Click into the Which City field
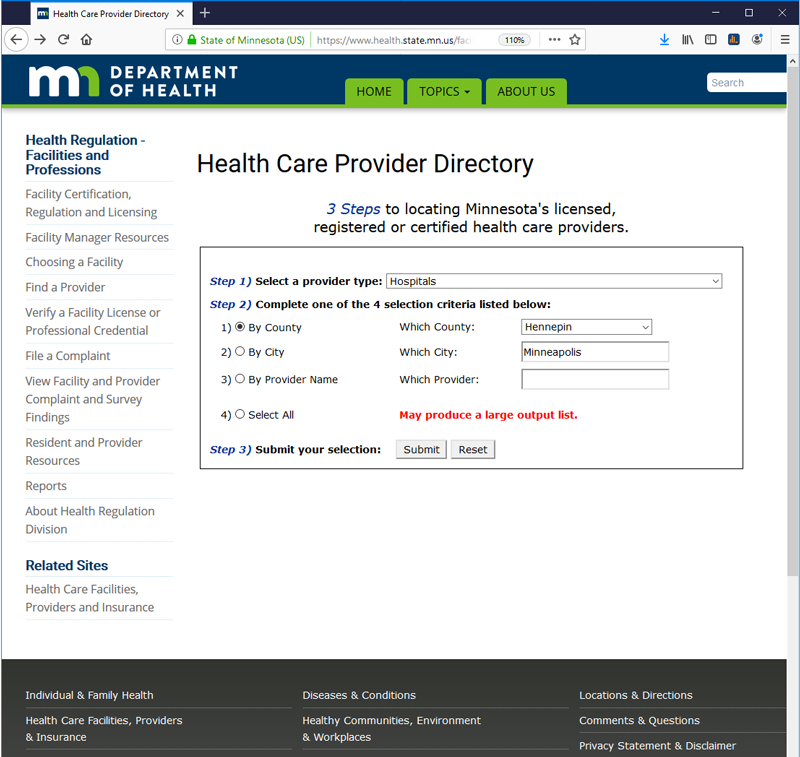The image size is (800, 757). (x=595, y=352)
